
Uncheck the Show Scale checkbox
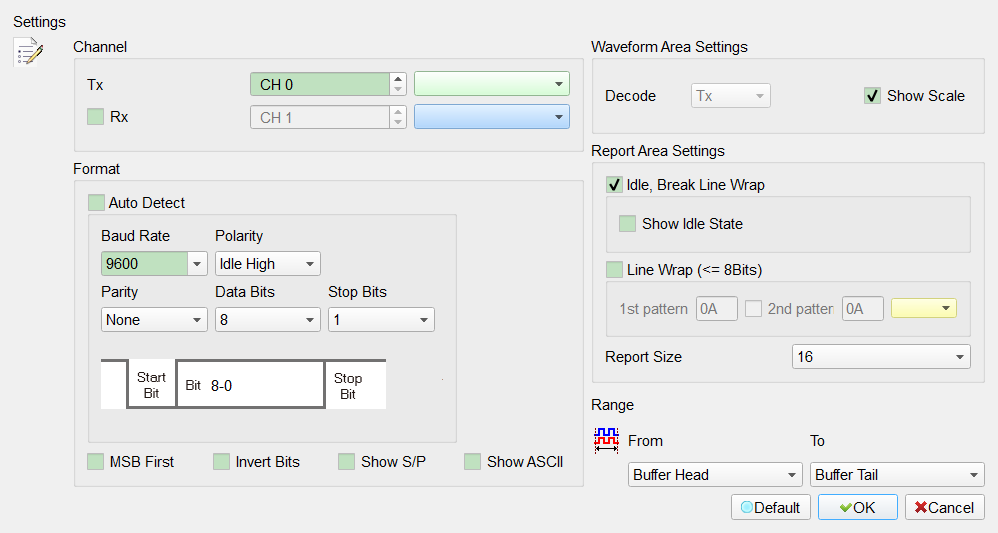(872, 96)
